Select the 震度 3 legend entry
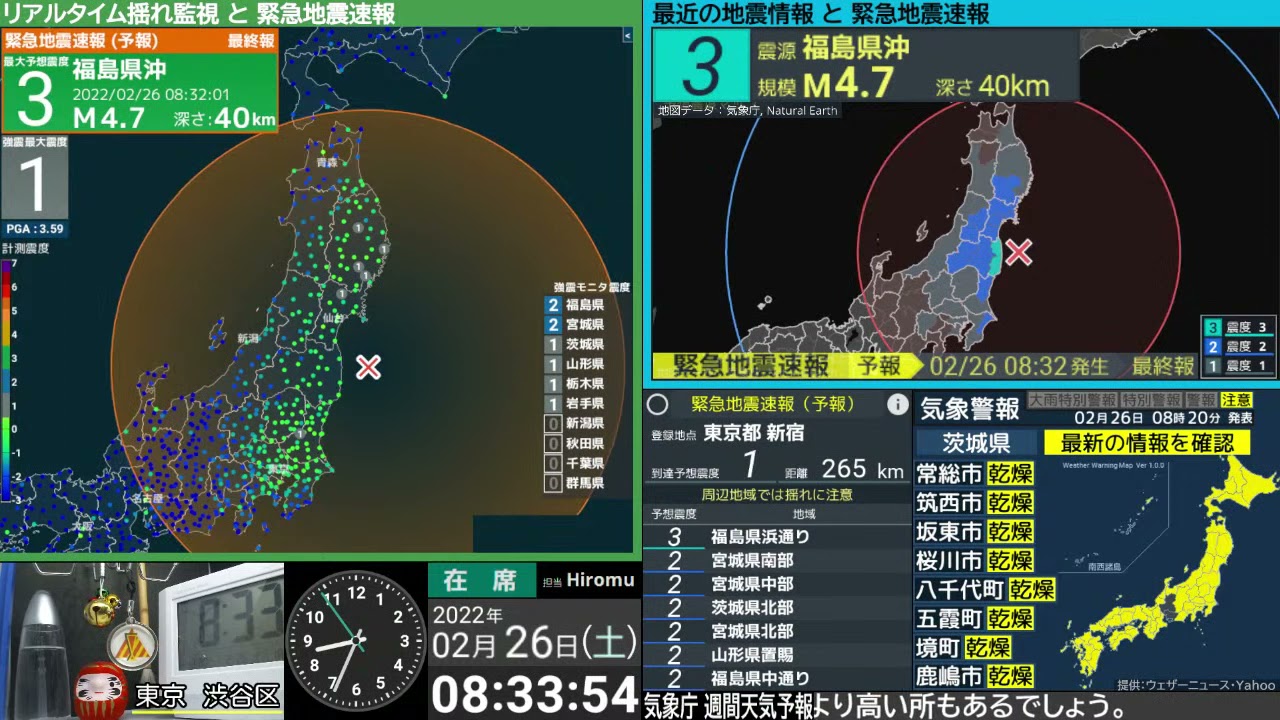The width and height of the screenshot is (1280, 720). pos(1238,327)
